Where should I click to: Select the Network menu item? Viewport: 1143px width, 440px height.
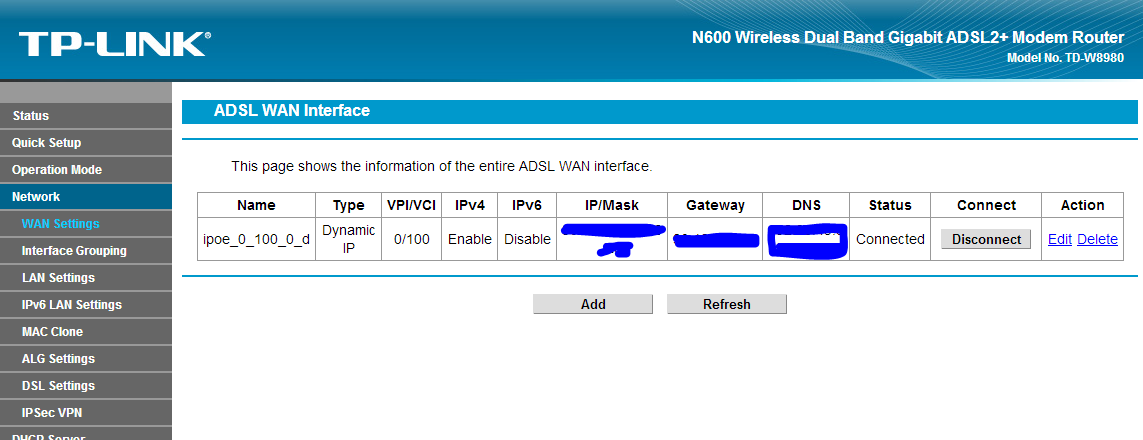tap(86, 197)
